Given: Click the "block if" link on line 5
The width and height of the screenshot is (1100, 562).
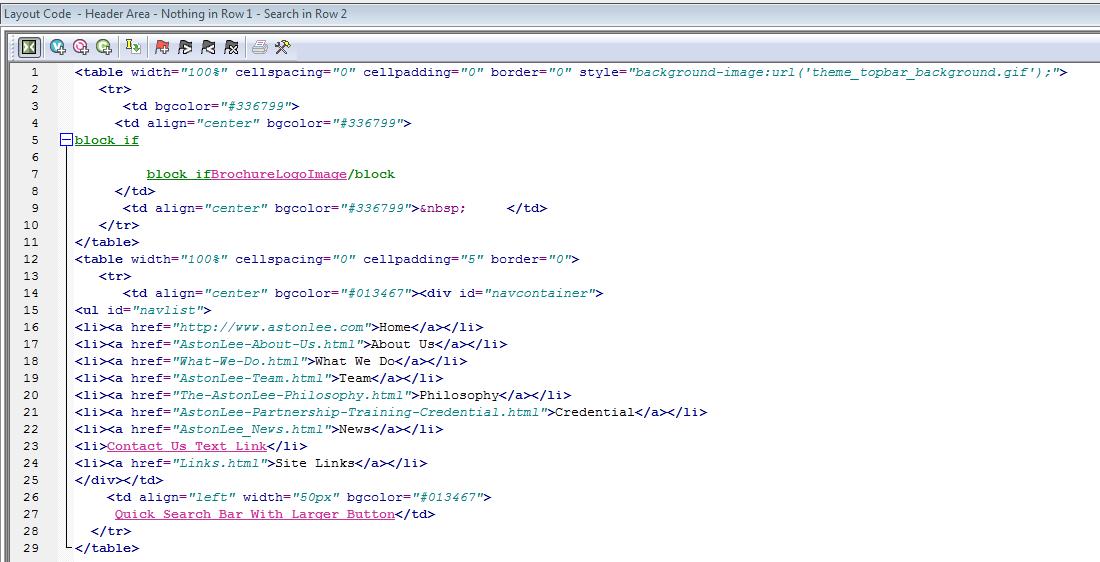Looking at the screenshot, I should click(107, 140).
